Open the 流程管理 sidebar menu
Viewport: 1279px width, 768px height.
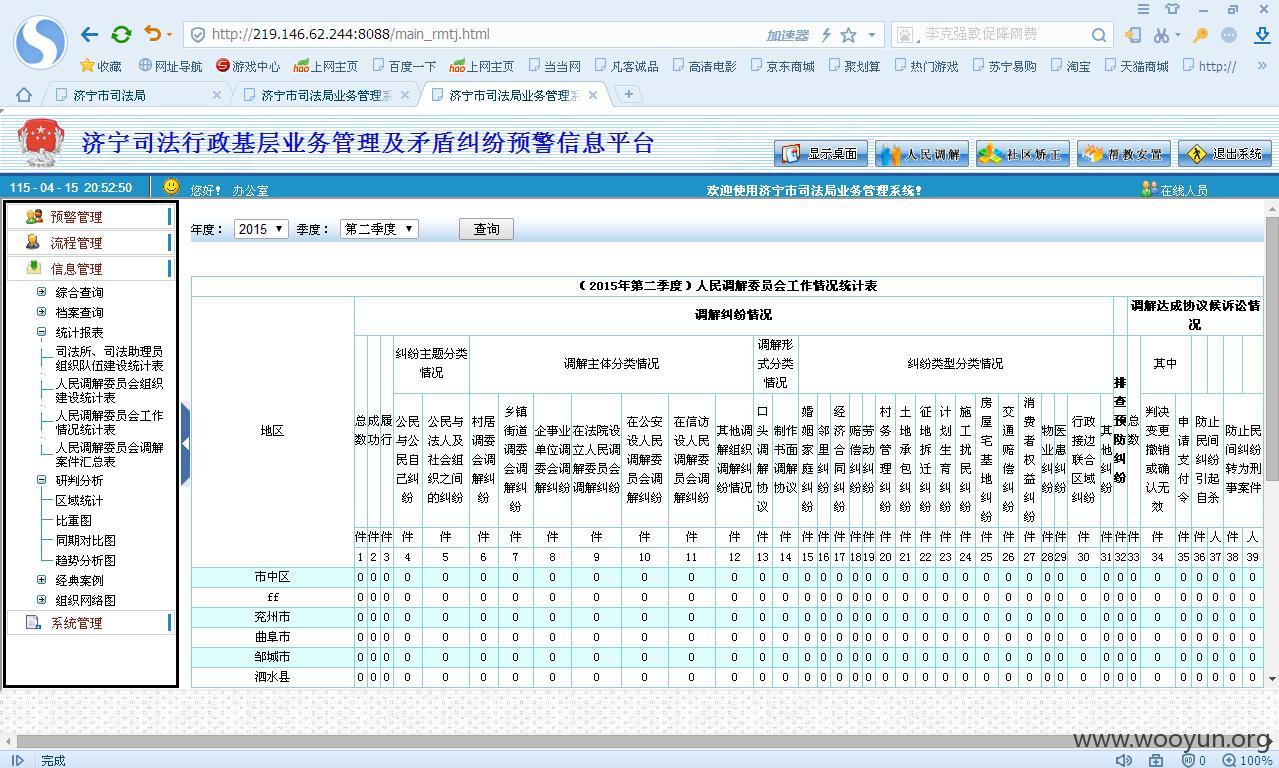[89, 242]
